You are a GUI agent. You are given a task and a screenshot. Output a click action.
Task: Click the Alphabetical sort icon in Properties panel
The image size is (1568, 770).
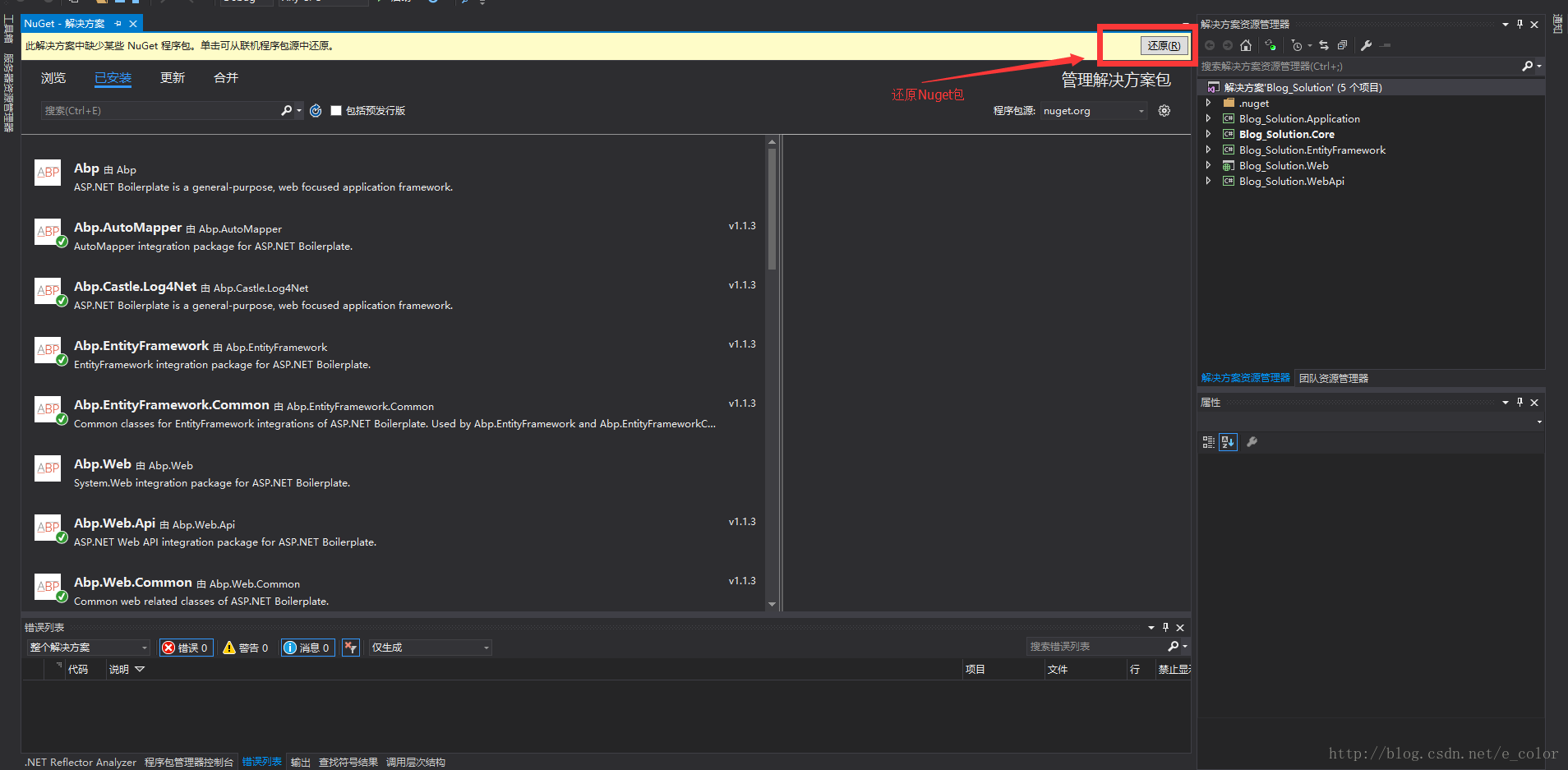click(1228, 442)
